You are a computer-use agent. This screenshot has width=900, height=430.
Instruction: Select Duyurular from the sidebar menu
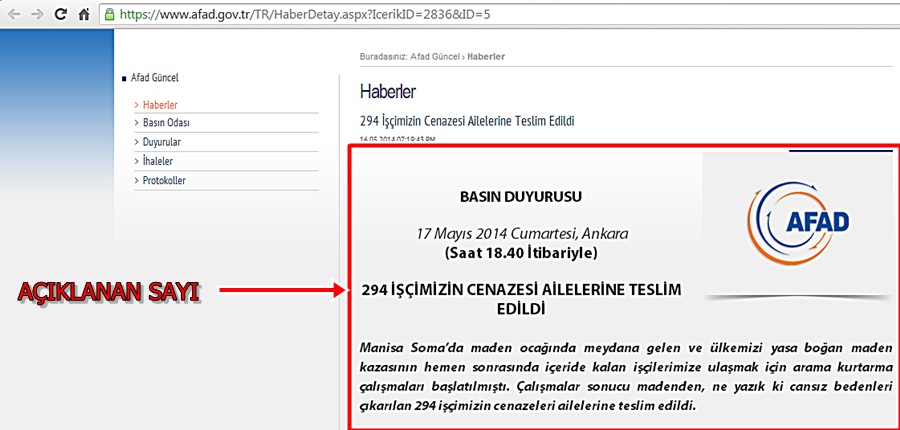click(162, 142)
